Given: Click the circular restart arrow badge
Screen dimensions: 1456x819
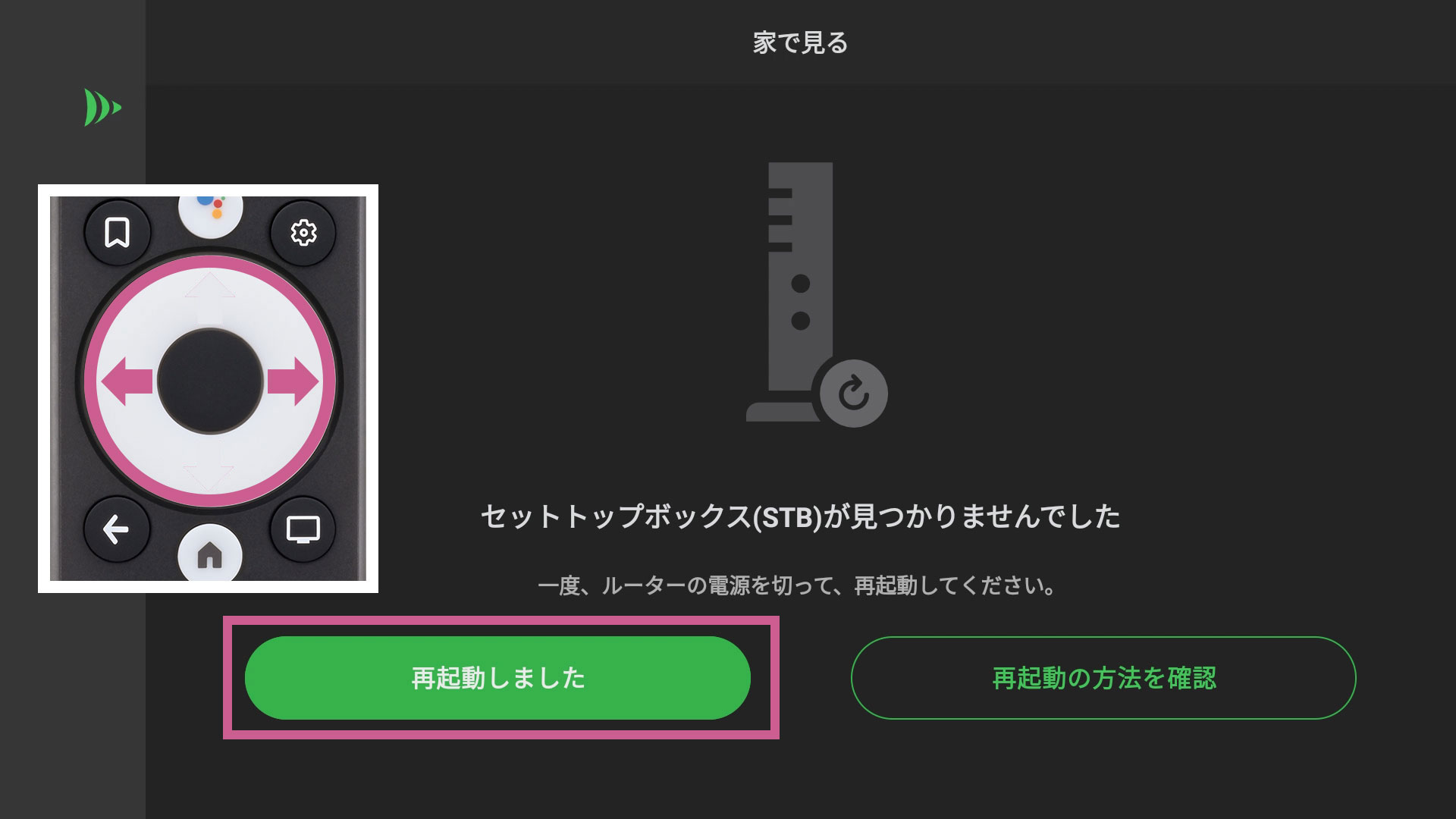Looking at the screenshot, I should pos(854,394).
